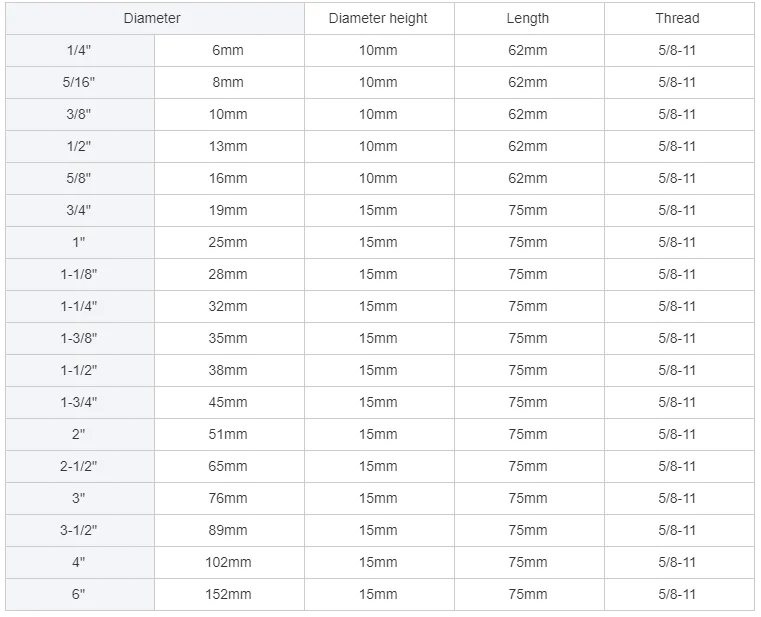
Task: Click the Diameter column header
Action: point(153,18)
